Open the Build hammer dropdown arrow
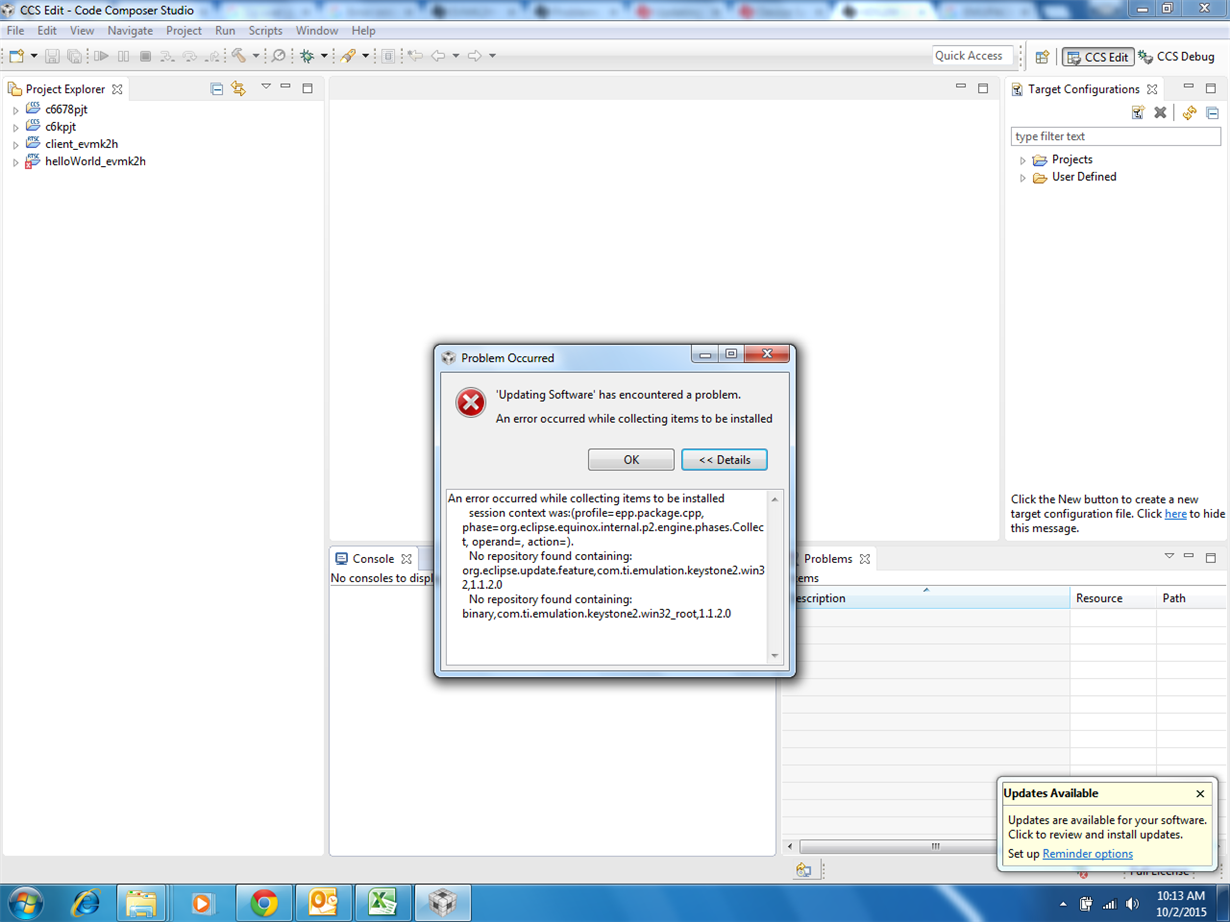This screenshot has height=922, width=1230. coord(256,56)
